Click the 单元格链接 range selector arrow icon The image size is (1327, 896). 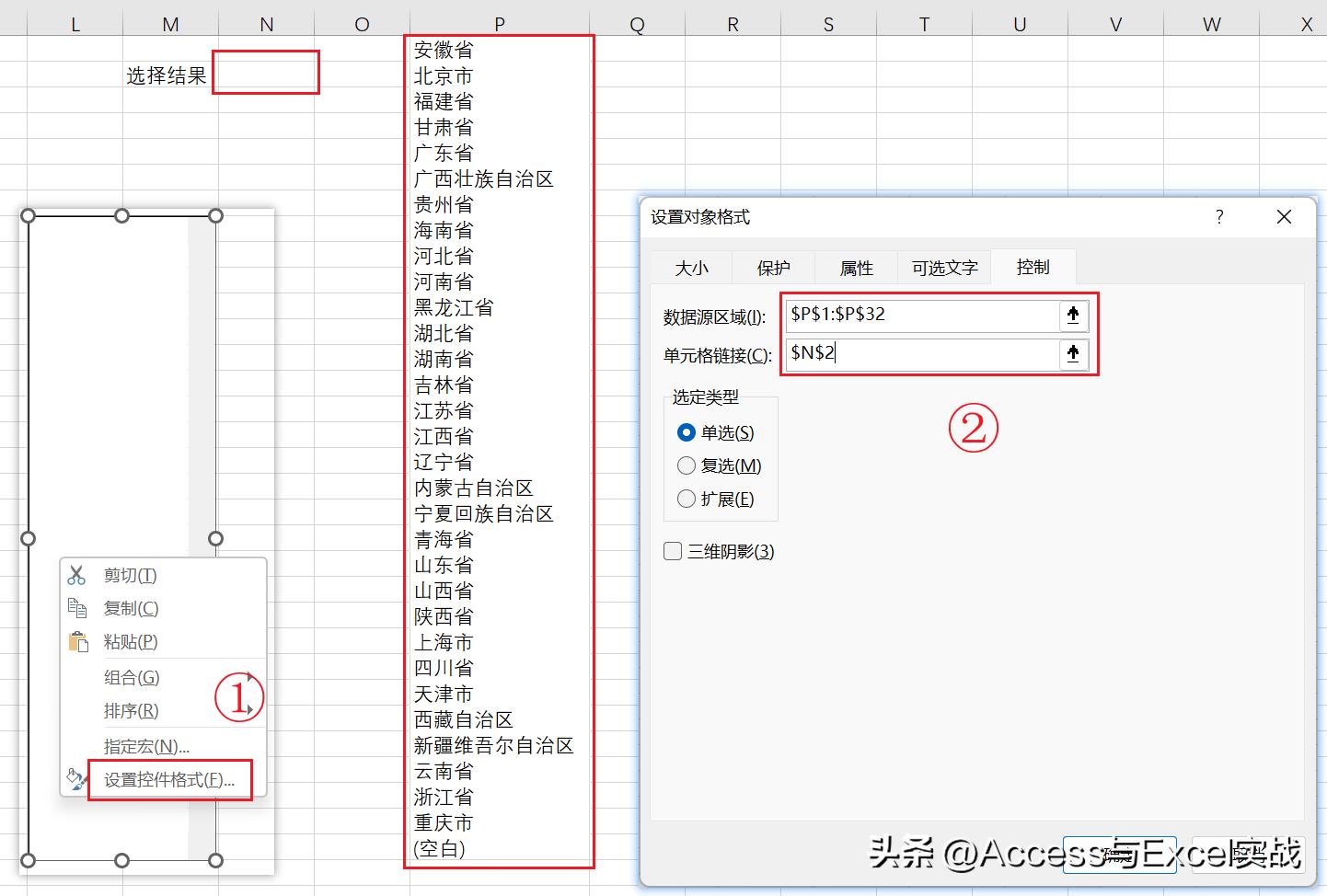[1072, 354]
